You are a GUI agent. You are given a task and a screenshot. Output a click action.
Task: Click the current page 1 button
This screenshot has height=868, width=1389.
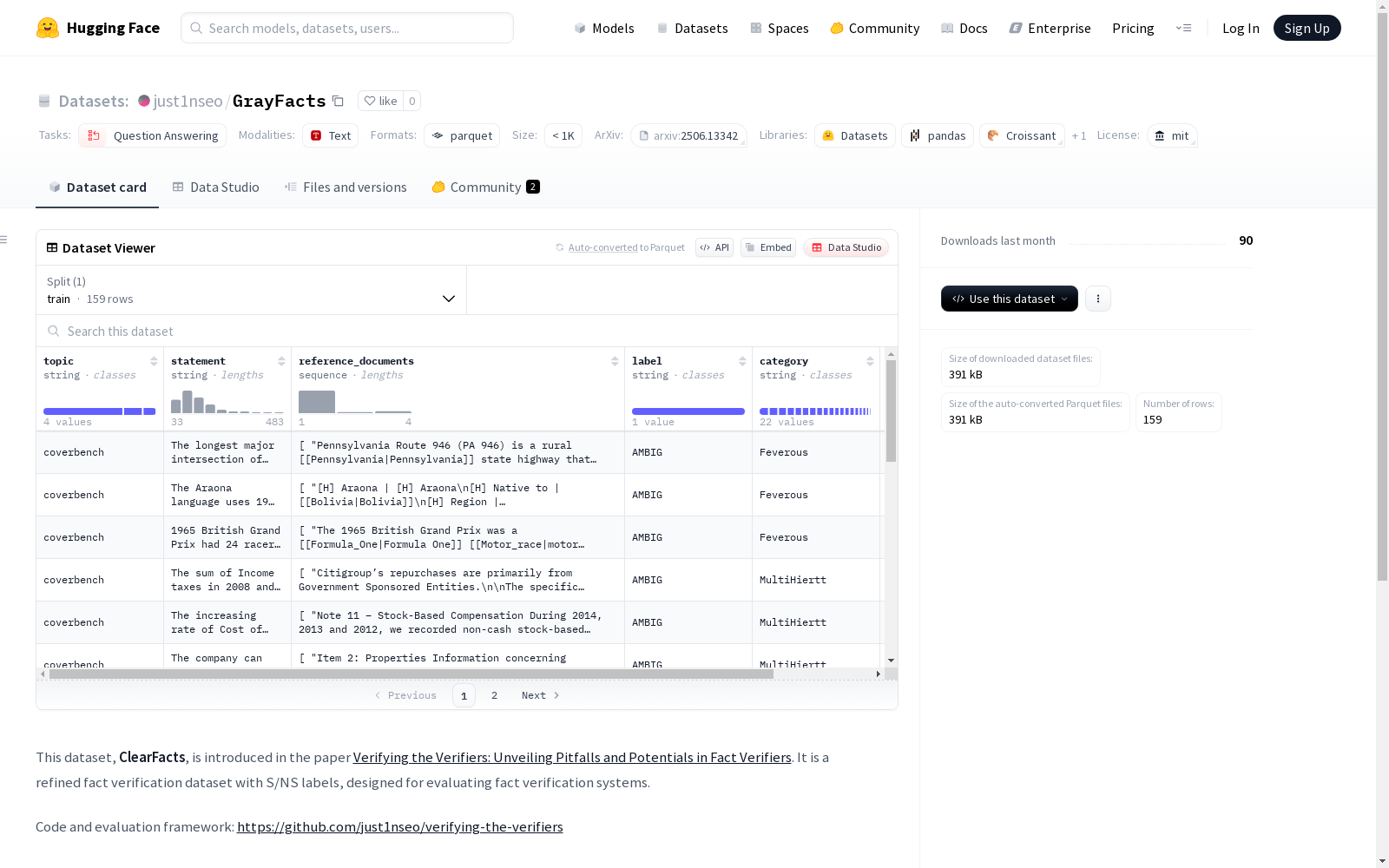point(464,695)
